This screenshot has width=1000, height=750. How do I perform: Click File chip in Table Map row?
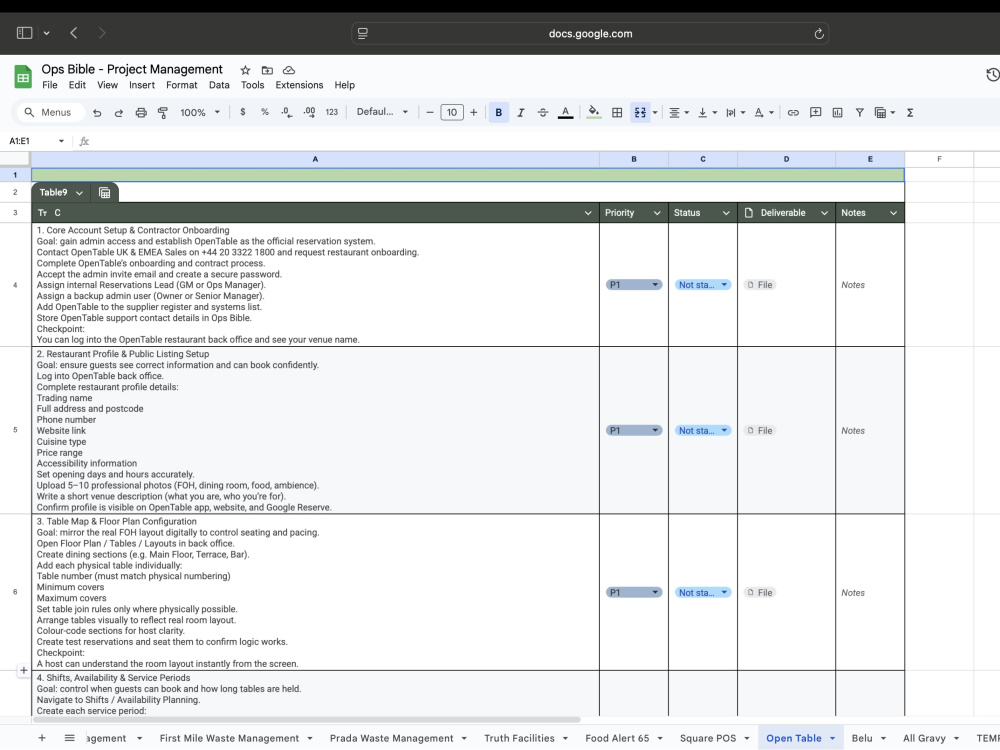pyautogui.click(x=760, y=593)
